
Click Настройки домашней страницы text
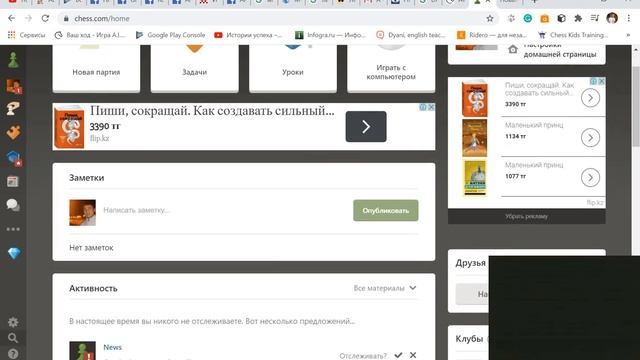pyautogui.click(x=560, y=50)
